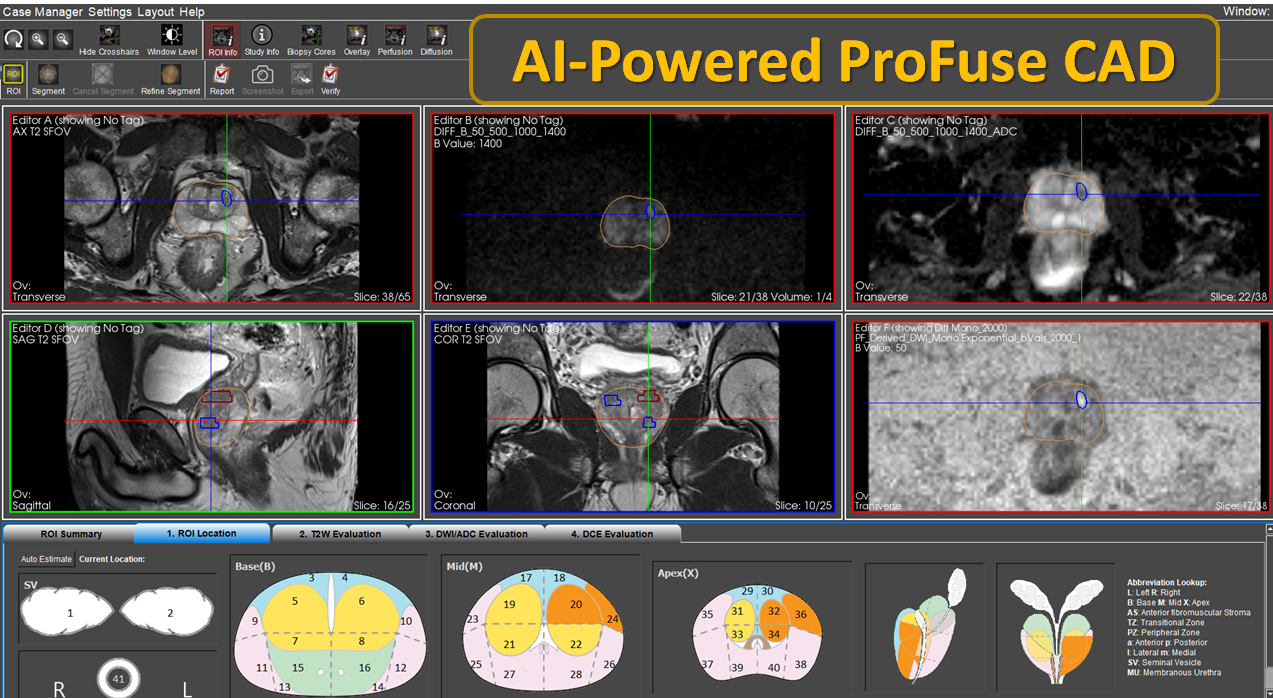The image size is (1273, 698).
Task: Open the Settings menu
Action: click(x=110, y=12)
